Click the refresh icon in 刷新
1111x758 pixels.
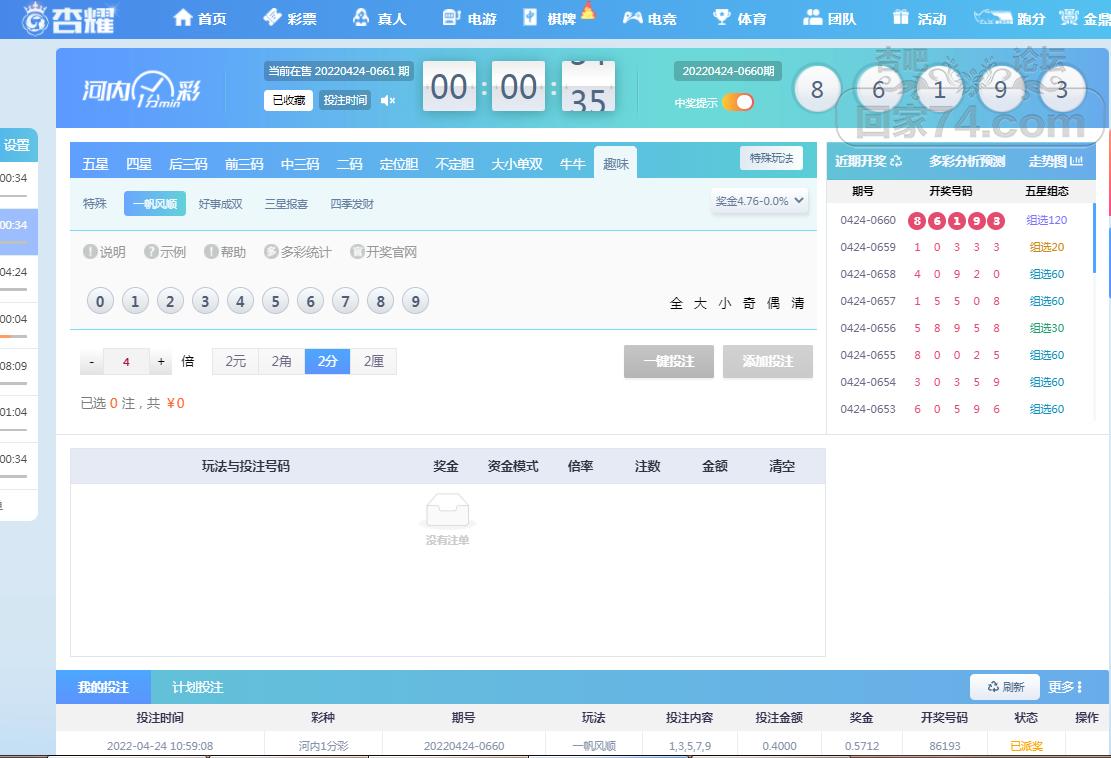993,686
